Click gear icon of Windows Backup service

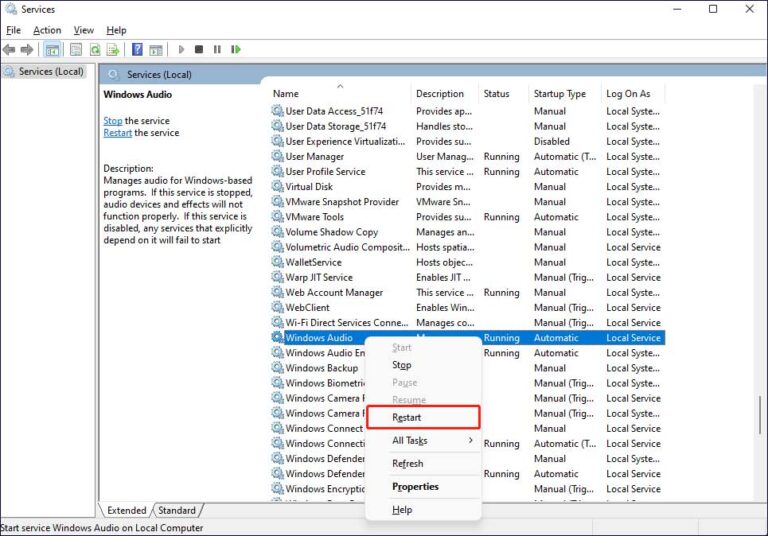[278, 368]
